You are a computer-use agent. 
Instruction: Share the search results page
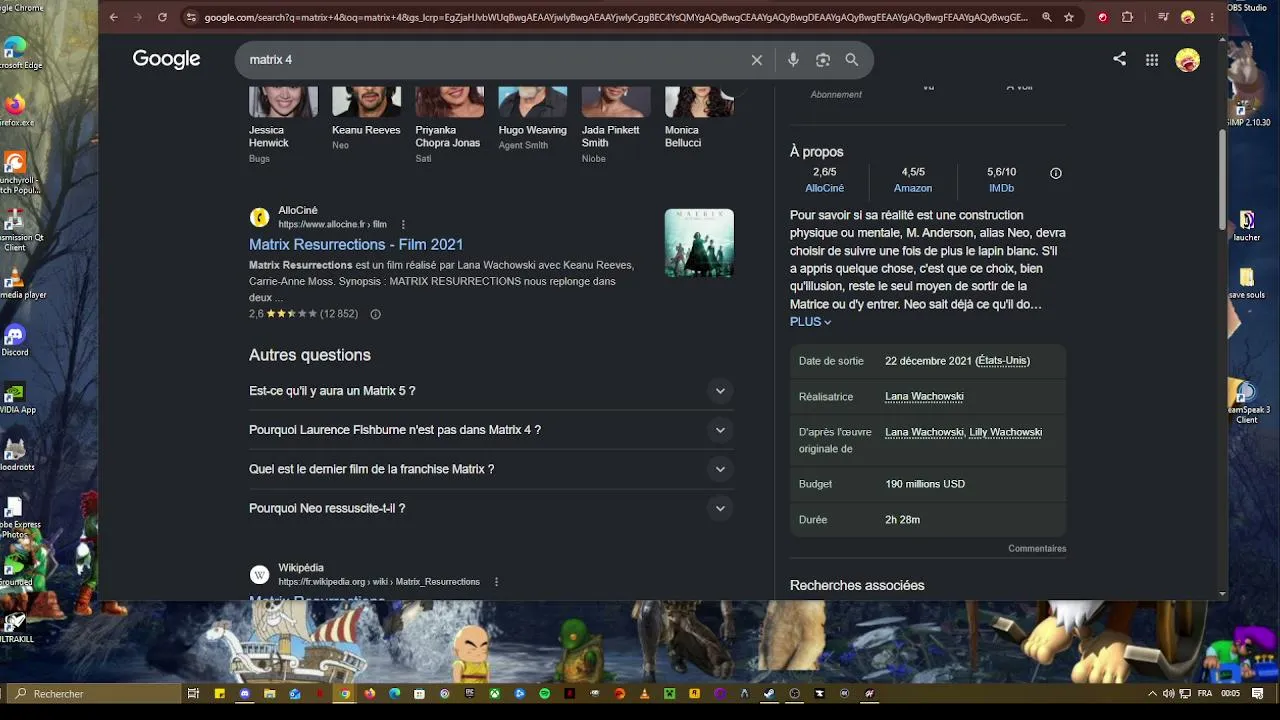pos(1119,59)
